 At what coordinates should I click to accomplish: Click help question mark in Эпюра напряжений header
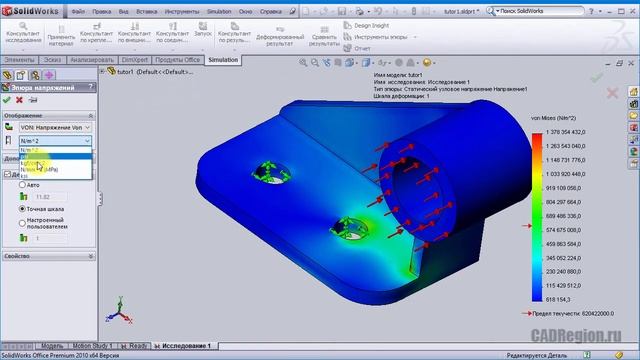(91, 87)
